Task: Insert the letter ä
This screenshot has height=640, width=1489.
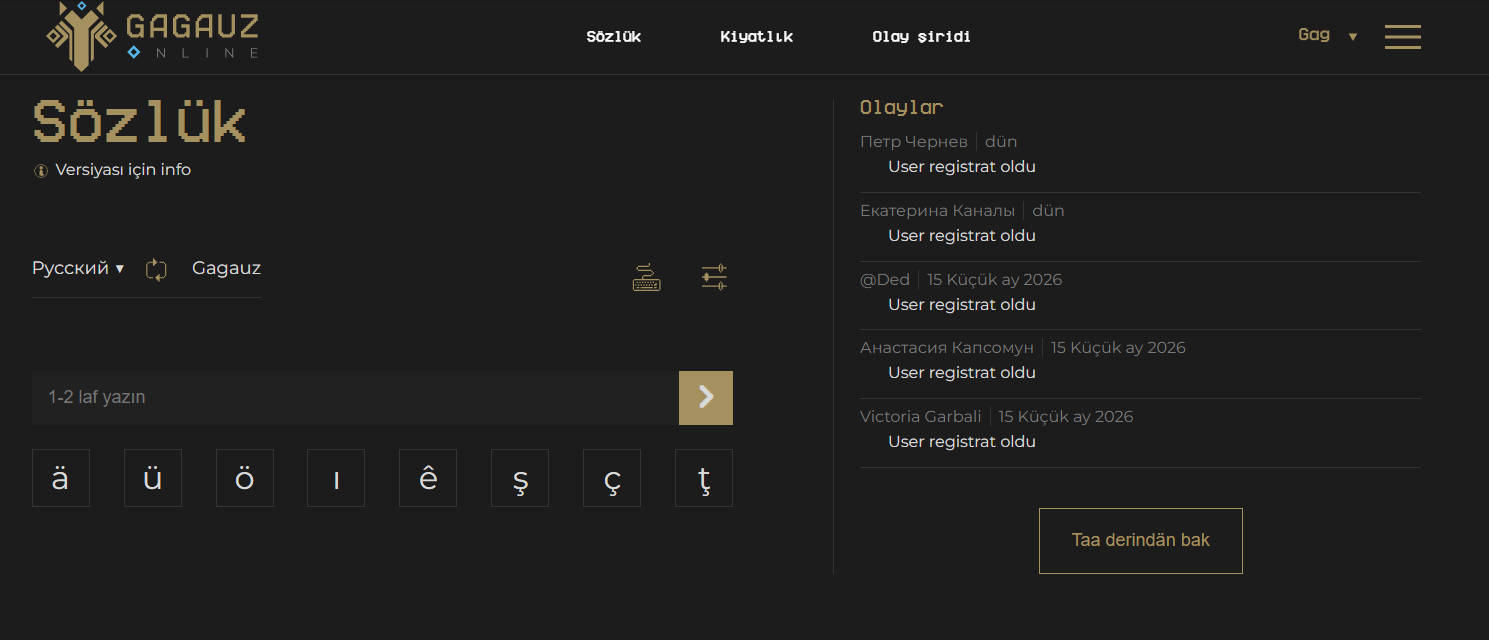Action: (61, 478)
